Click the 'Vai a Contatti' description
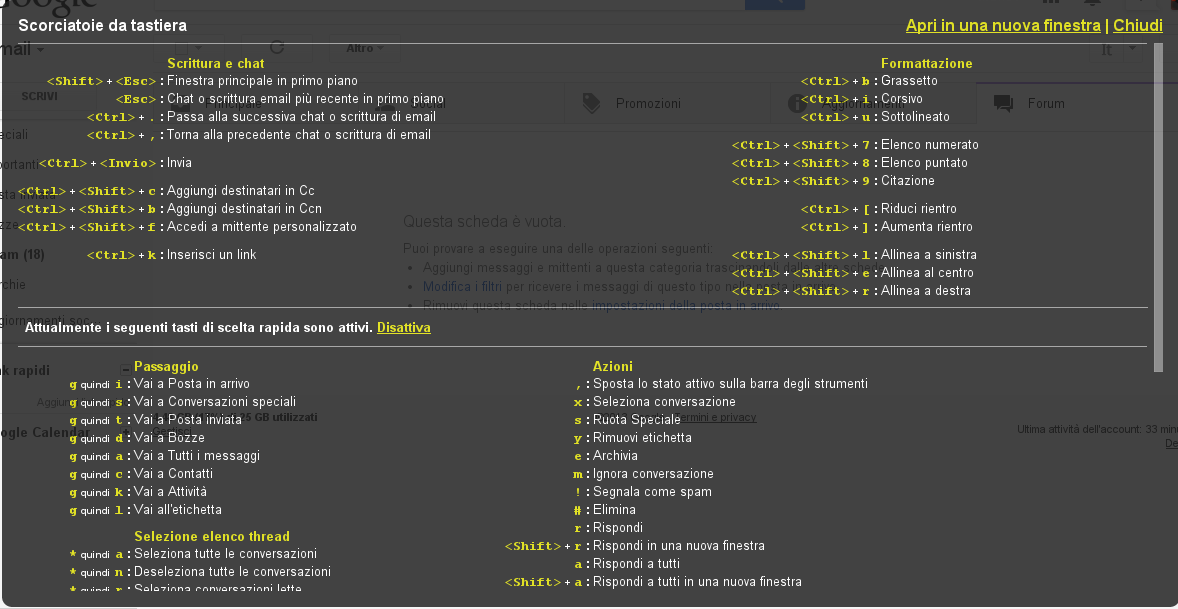Image resolution: width=1178 pixels, height=609 pixels. (174, 474)
